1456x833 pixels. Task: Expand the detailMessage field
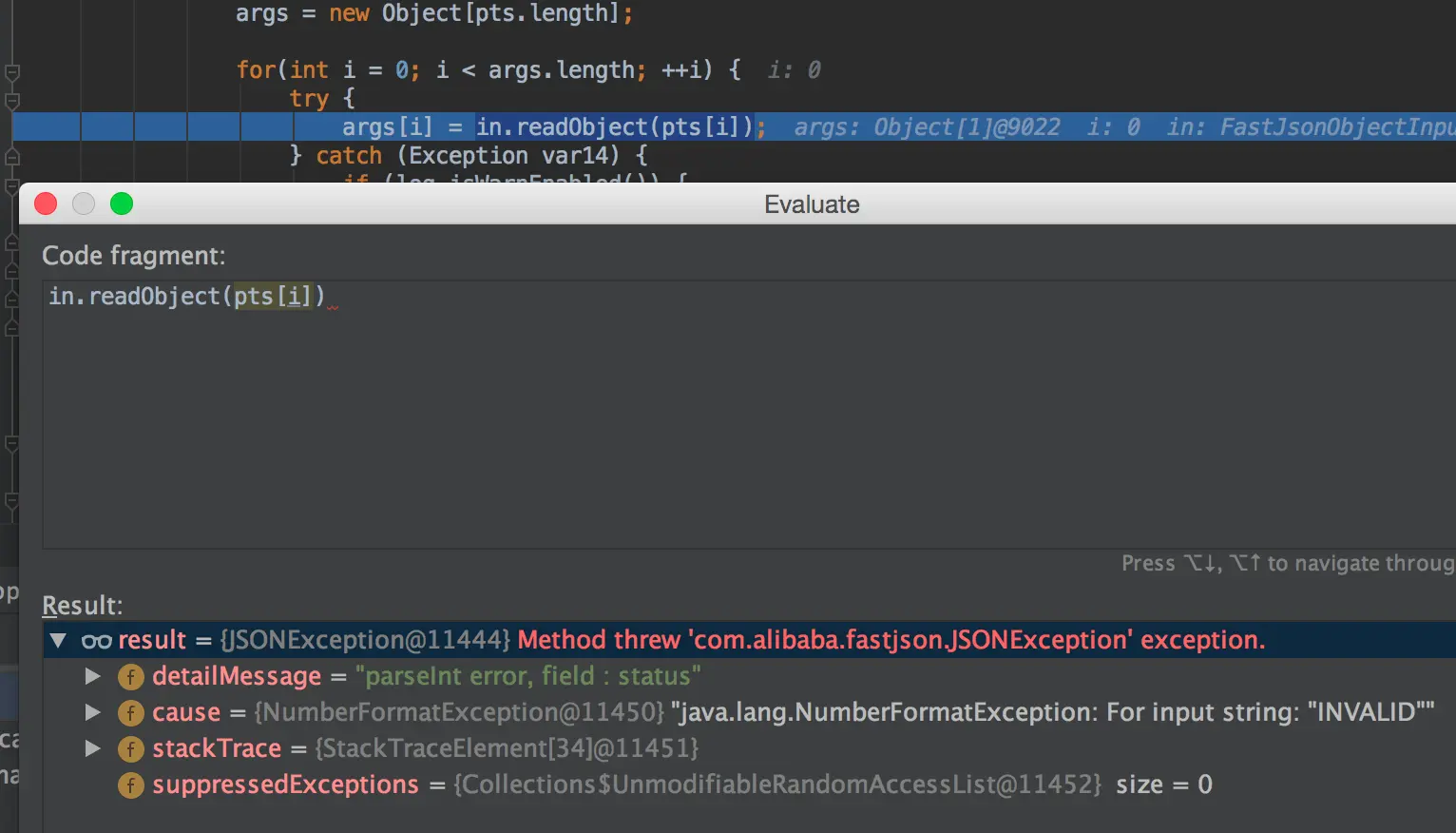(x=92, y=676)
